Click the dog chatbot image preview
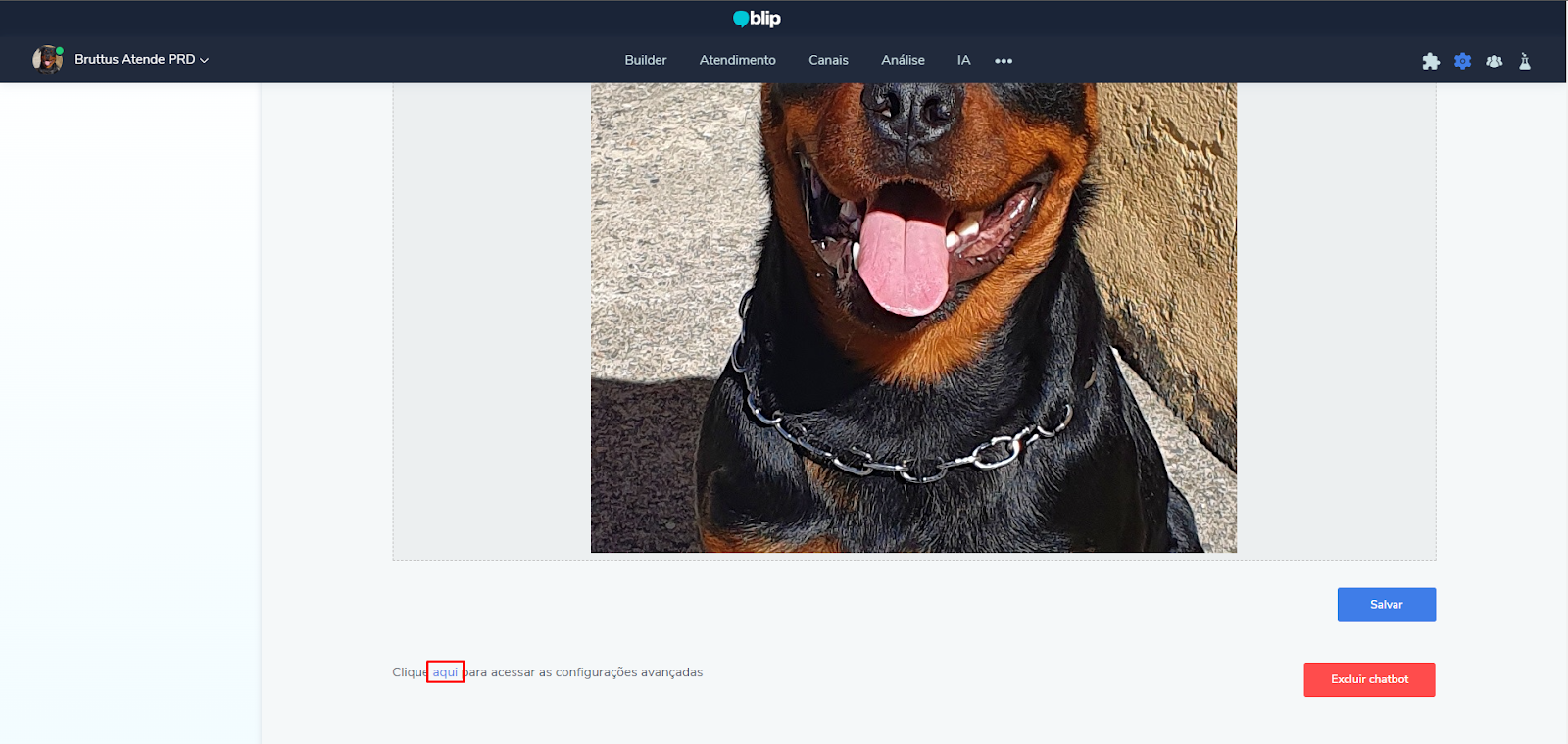Viewport: 1568px width, 744px height. coord(913,318)
